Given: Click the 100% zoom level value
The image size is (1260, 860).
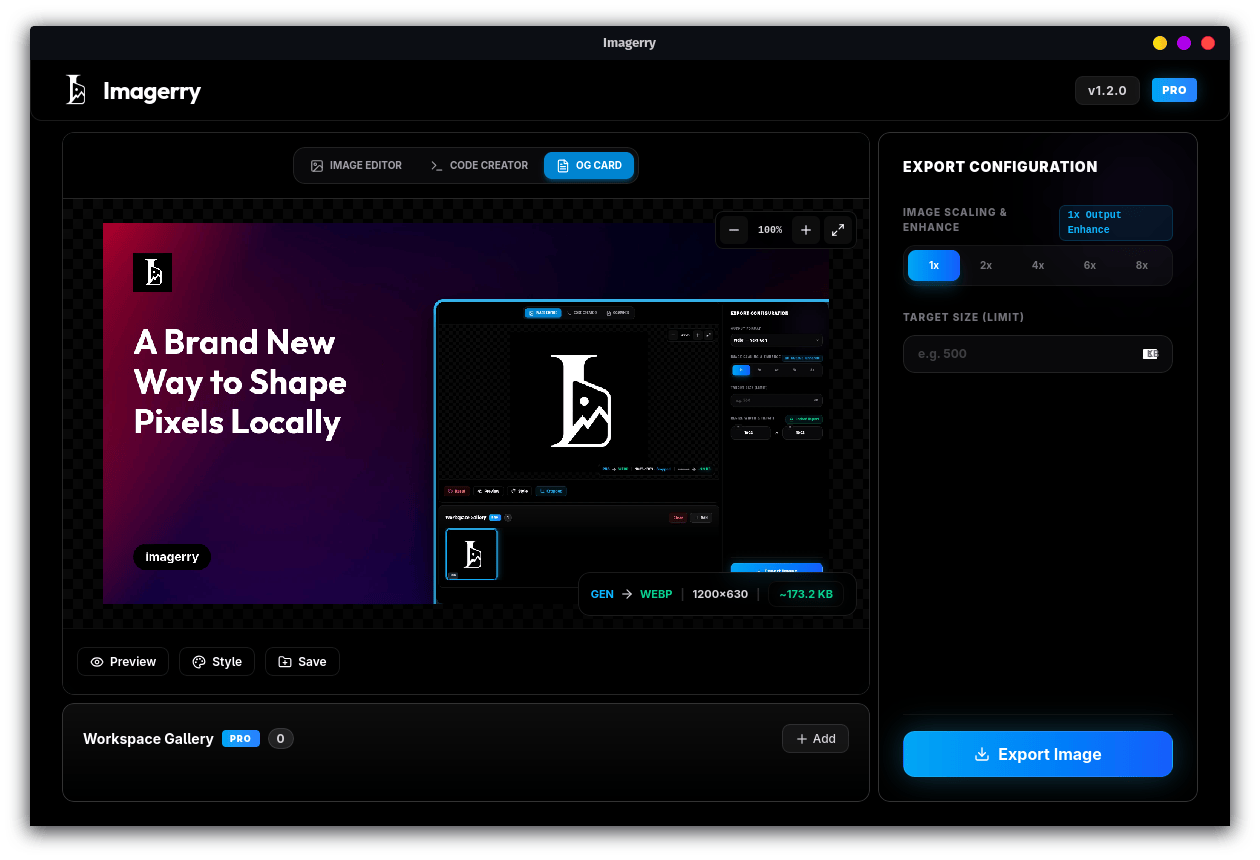Looking at the screenshot, I should (x=770, y=230).
